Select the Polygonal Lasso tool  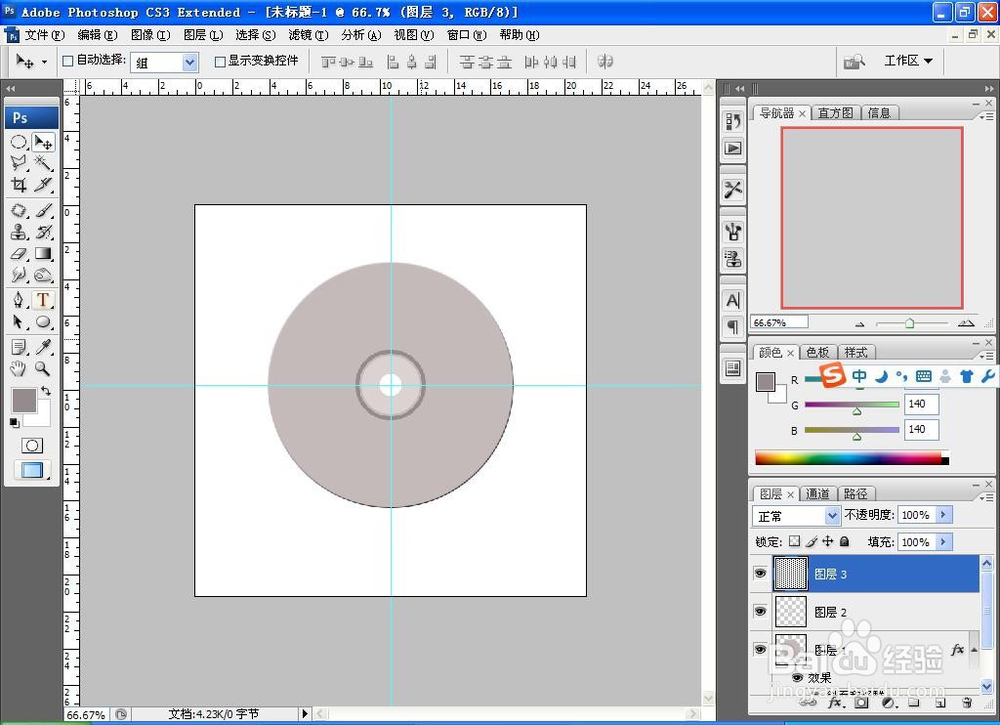(19, 163)
